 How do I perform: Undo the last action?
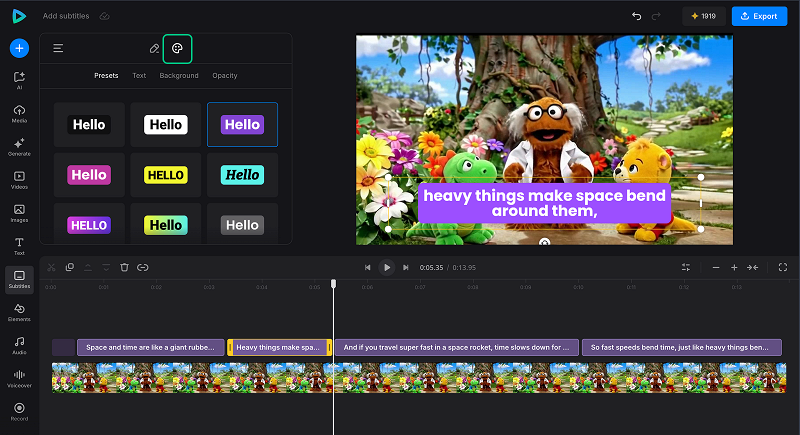637,16
